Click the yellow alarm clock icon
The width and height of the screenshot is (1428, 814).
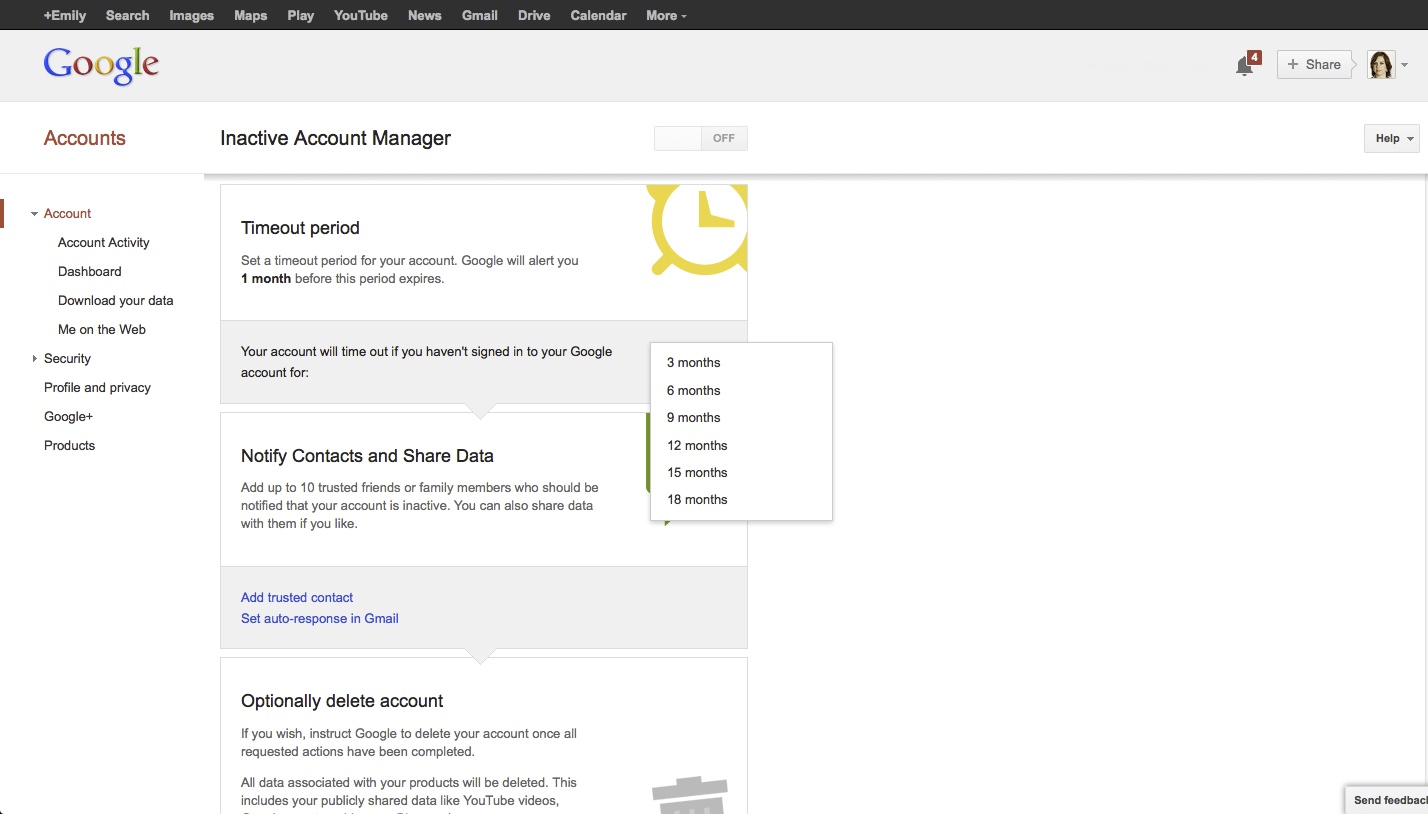point(702,226)
